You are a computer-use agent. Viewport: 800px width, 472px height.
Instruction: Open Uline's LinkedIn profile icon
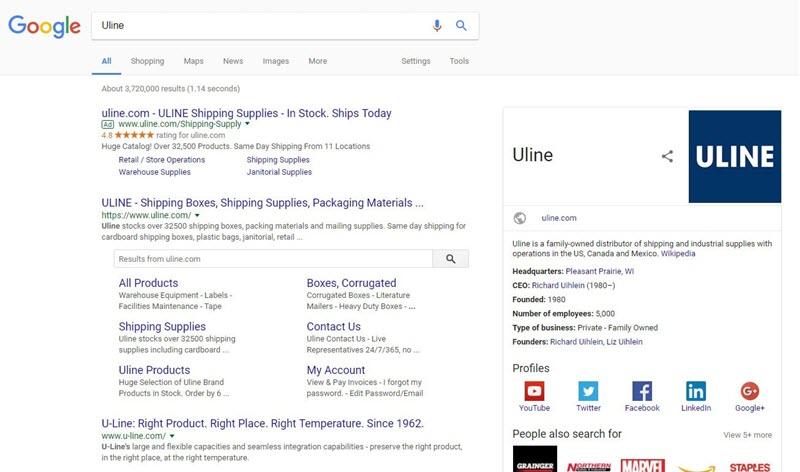(696, 391)
